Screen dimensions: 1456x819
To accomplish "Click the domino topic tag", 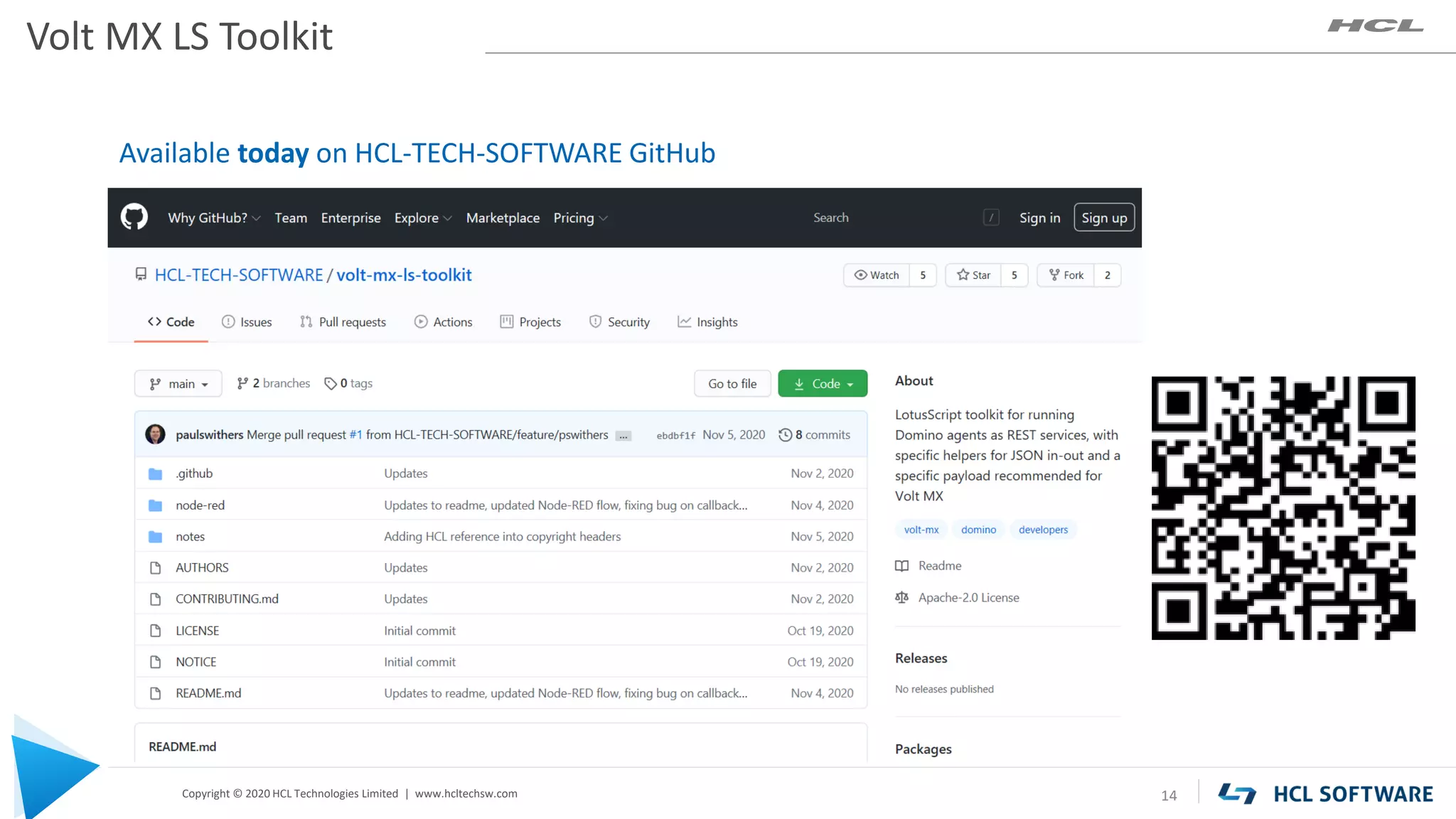I will click(x=979, y=530).
